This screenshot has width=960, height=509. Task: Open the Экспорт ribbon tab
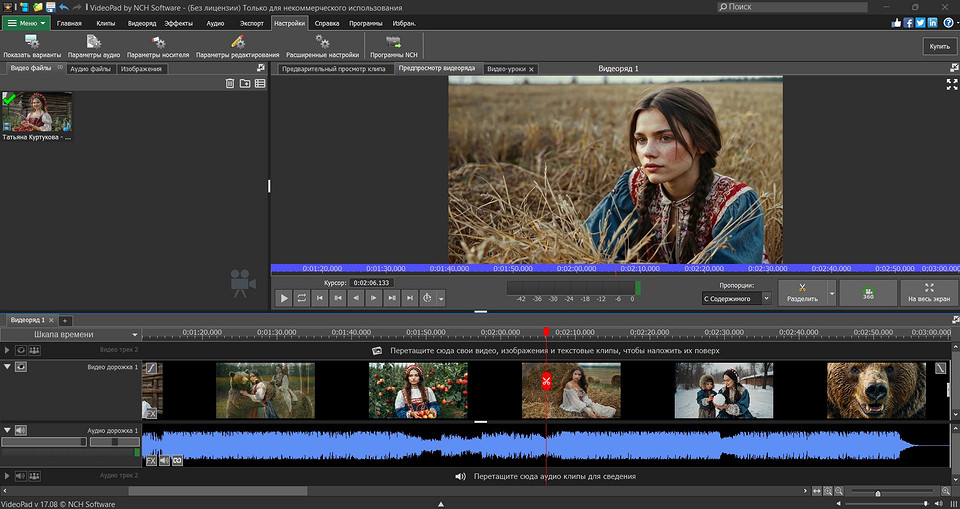(x=252, y=23)
